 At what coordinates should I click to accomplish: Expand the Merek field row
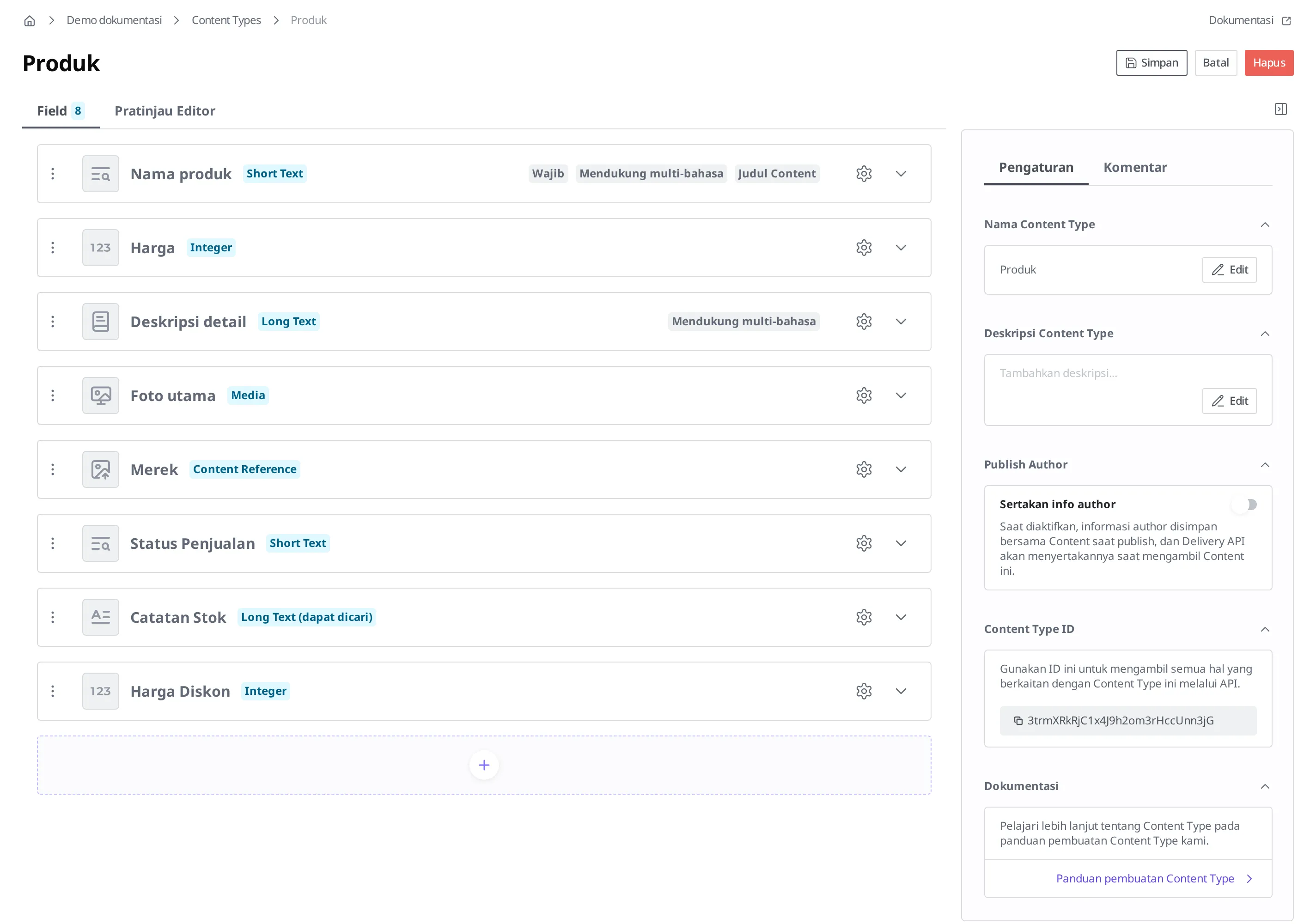pos(901,469)
